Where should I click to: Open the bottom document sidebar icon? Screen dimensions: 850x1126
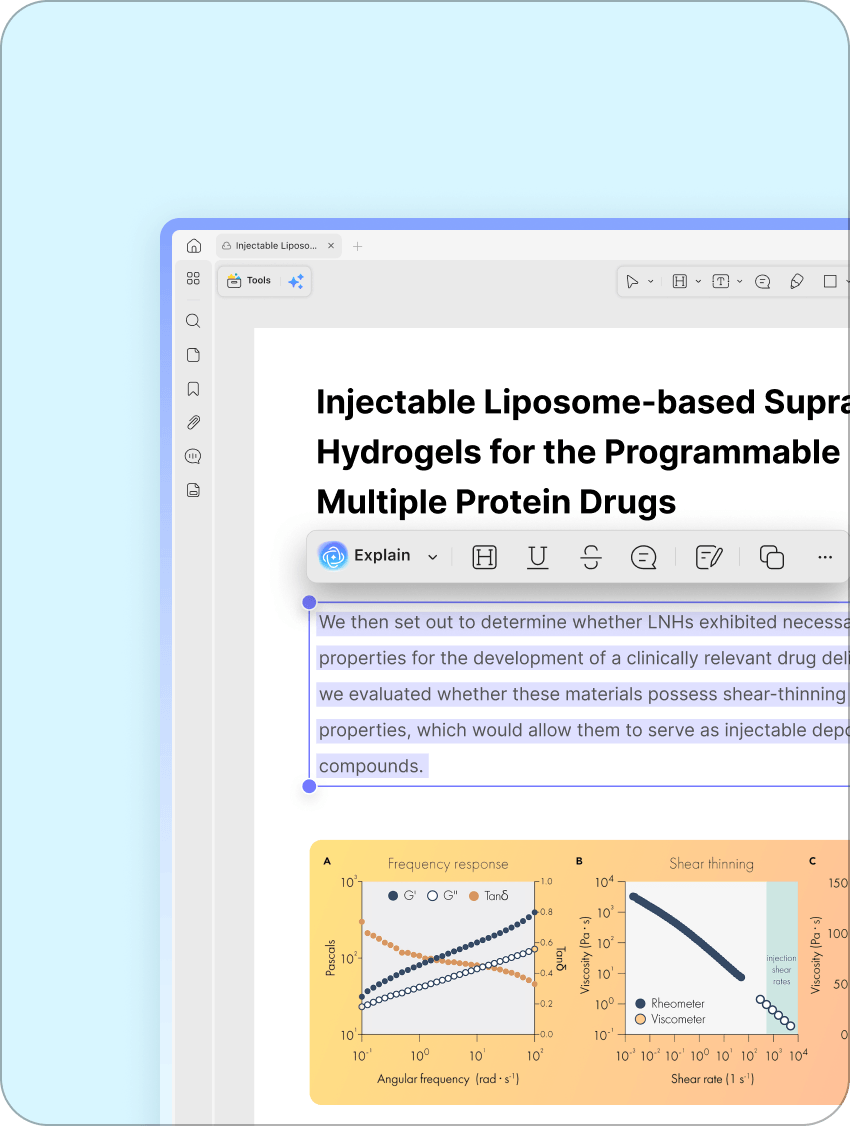point(193,490)
